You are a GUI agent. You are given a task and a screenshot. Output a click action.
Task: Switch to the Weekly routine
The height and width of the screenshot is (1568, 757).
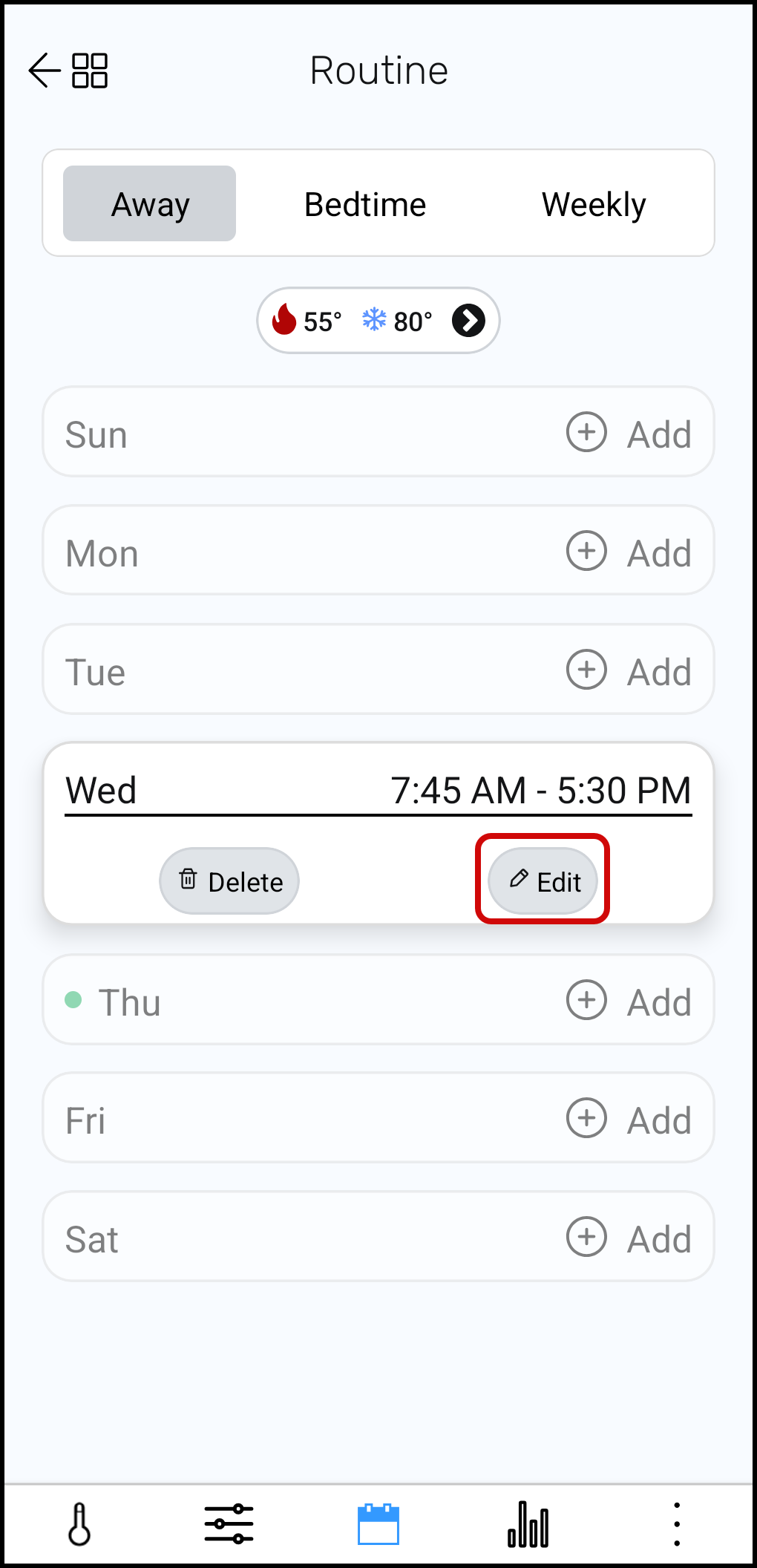(x=594, y=204)
